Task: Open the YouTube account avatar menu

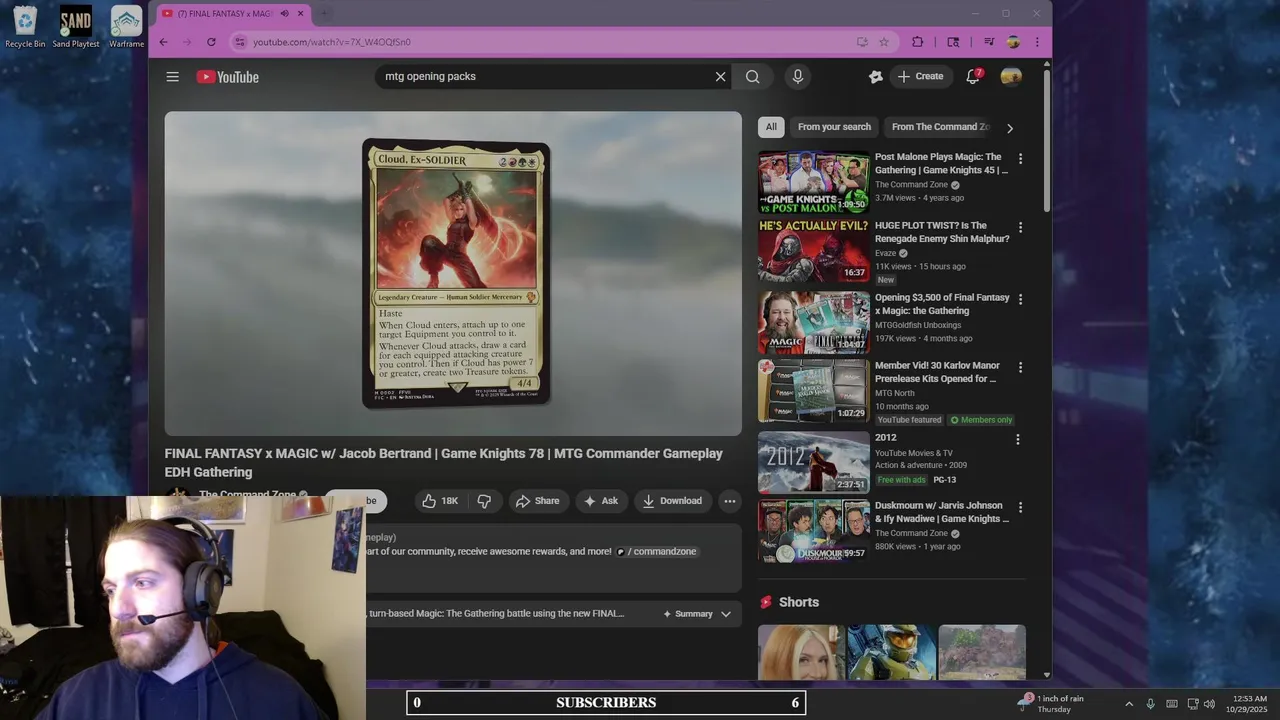Action: click(x=1011, y=77)
